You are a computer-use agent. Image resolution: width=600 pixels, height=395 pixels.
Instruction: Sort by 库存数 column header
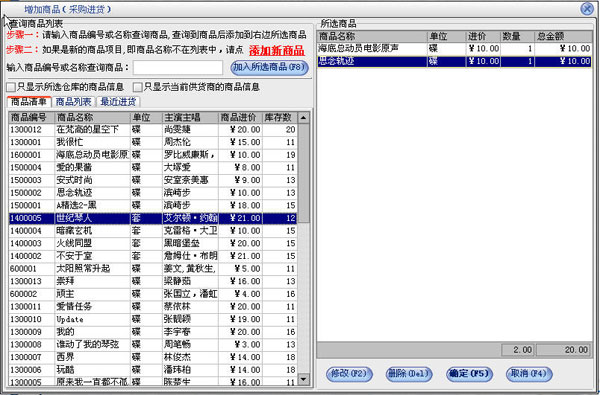280,118
